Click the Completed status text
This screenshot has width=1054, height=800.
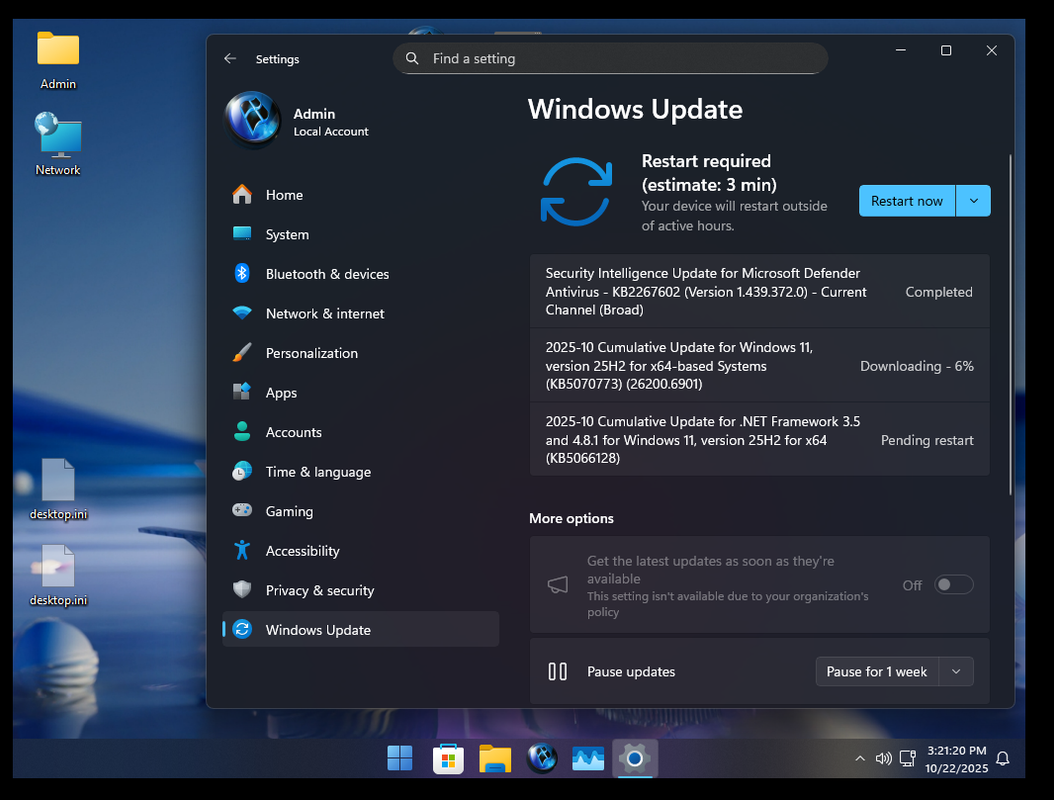[x=938, y=292]
